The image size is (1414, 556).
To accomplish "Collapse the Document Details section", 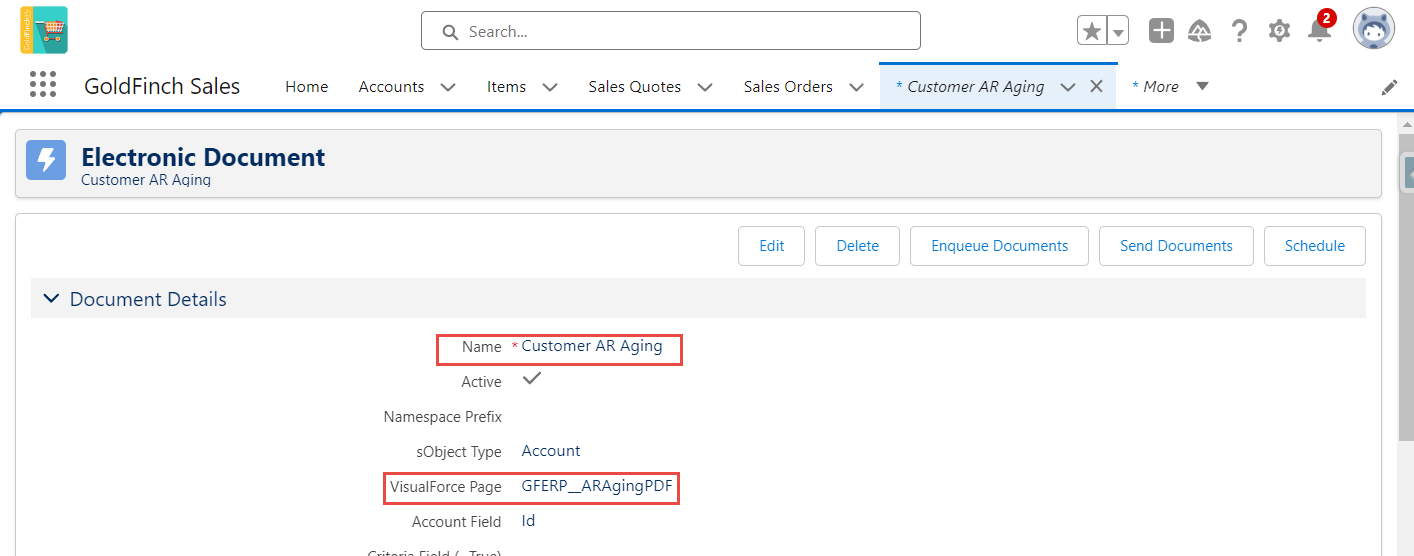I will (50, 299).
